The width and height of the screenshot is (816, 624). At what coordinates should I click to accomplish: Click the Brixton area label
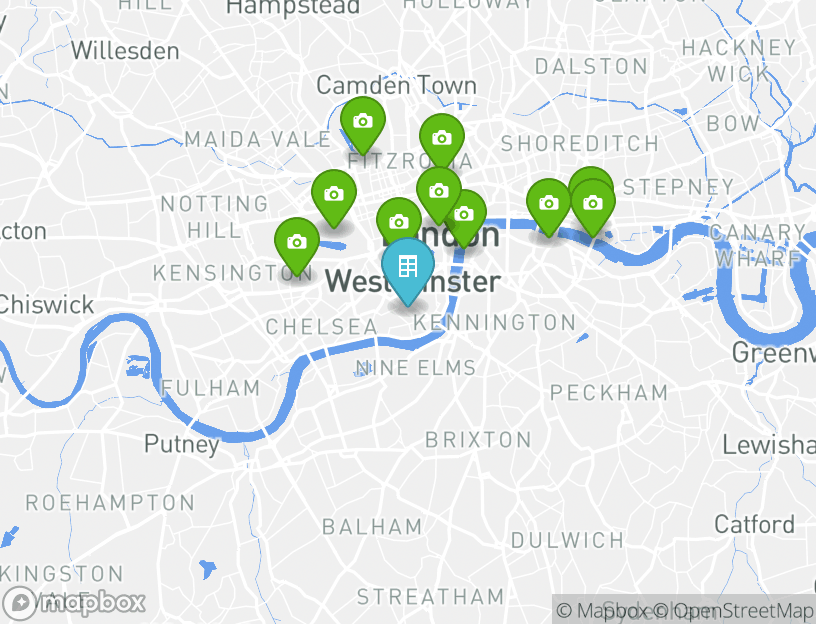(478, 440)
